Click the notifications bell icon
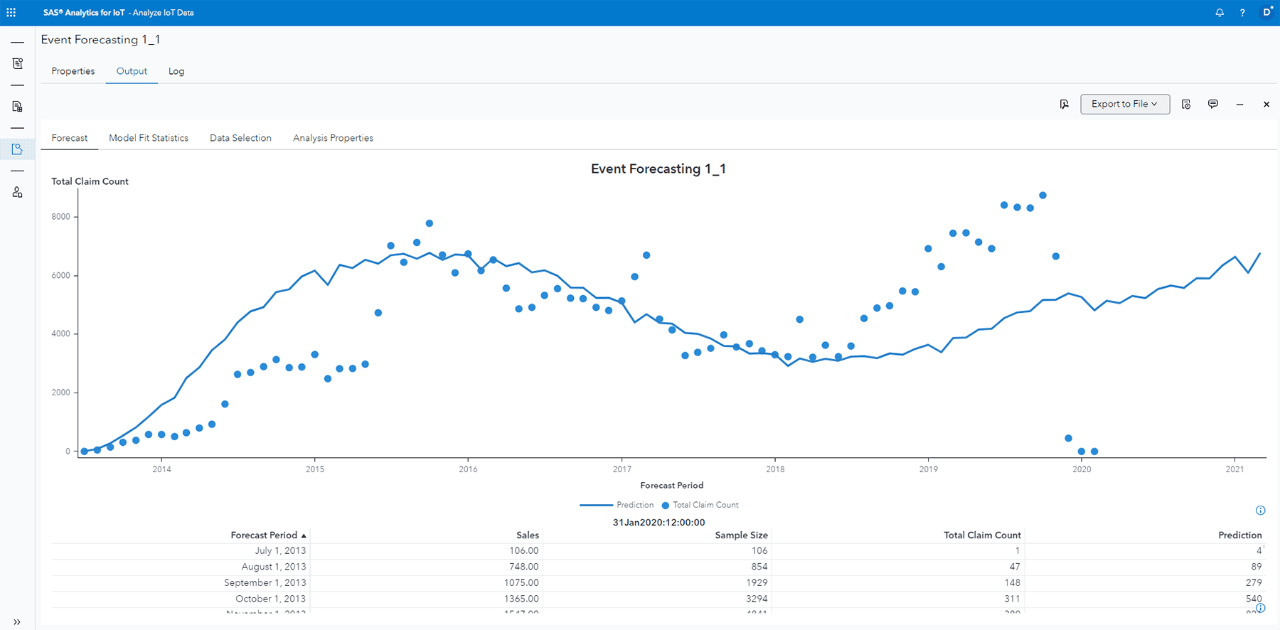 [x=1219, y=12]
